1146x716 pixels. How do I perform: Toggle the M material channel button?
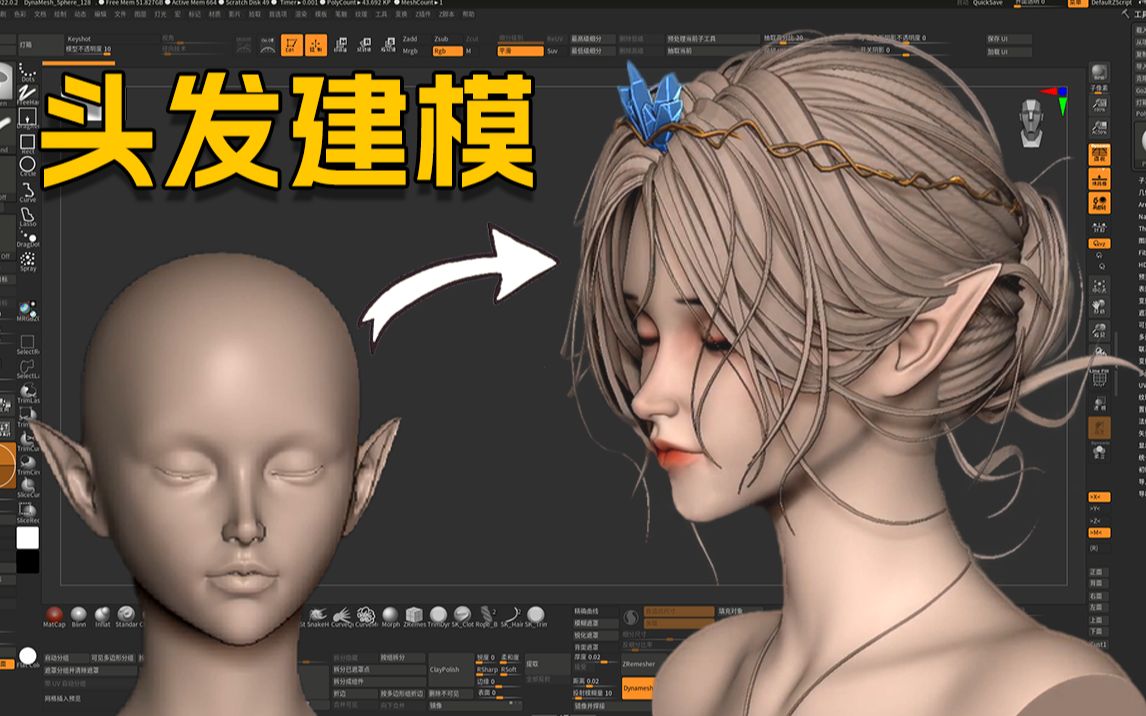(x=469, y=51)
